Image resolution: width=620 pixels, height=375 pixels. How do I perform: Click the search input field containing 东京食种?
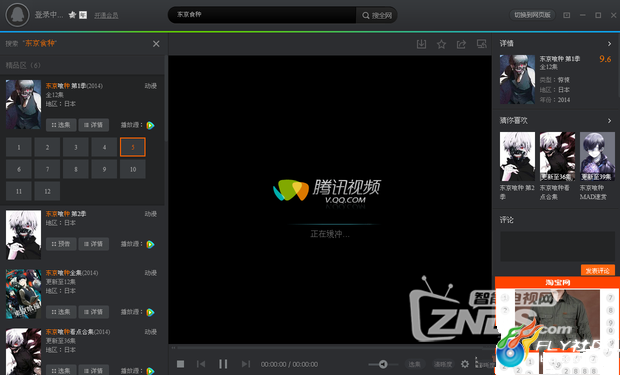point(263,15)
